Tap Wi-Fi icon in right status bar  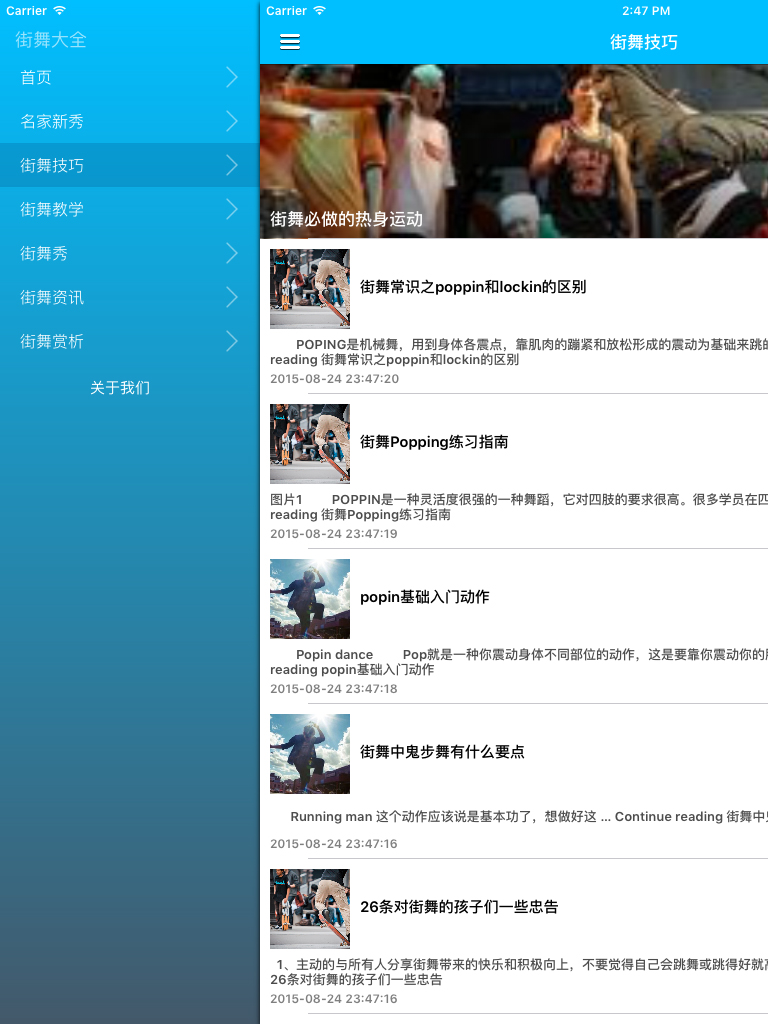pos(319,10)
